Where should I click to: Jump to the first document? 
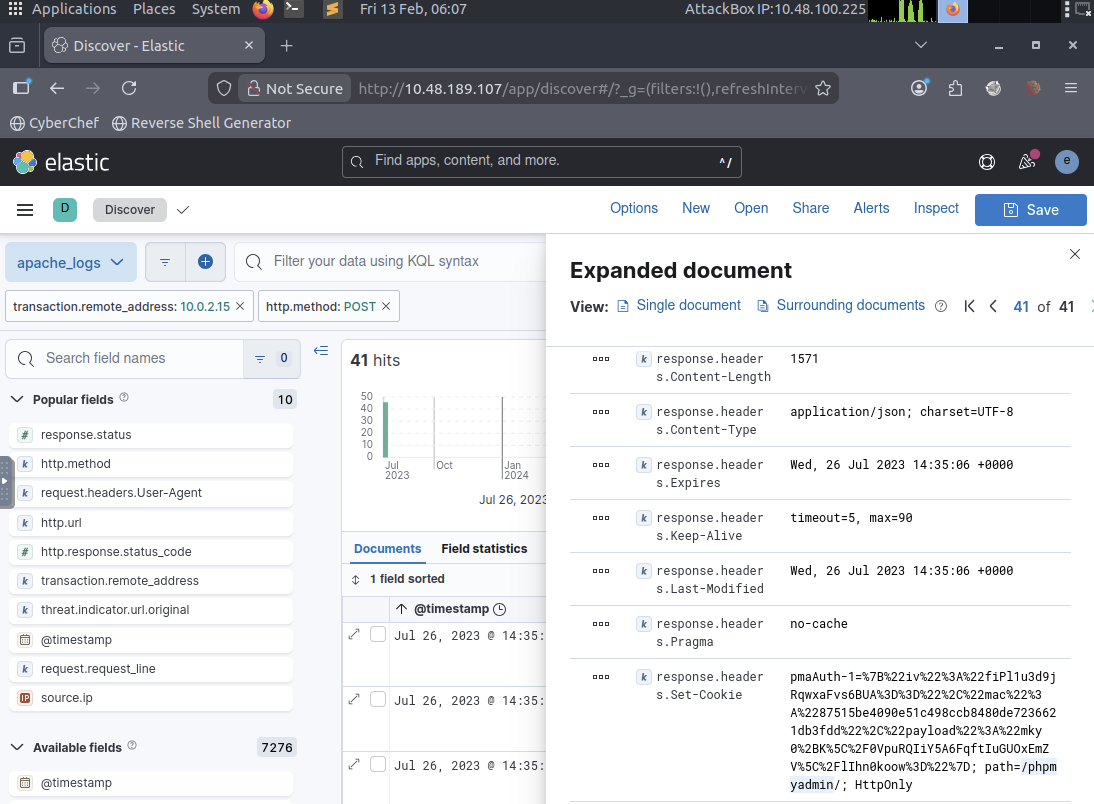(969, 306)
